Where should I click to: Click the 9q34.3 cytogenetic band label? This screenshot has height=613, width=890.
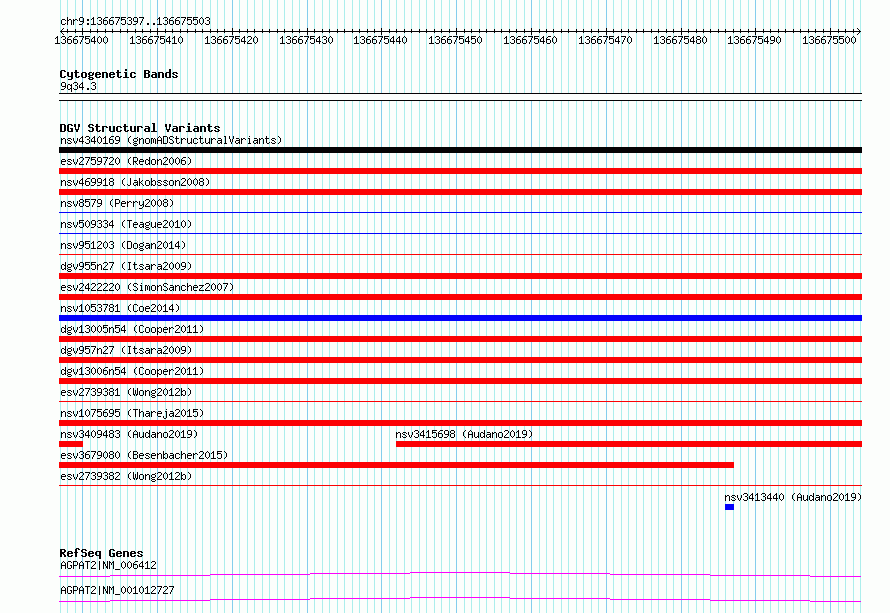[x=78, y=86]
